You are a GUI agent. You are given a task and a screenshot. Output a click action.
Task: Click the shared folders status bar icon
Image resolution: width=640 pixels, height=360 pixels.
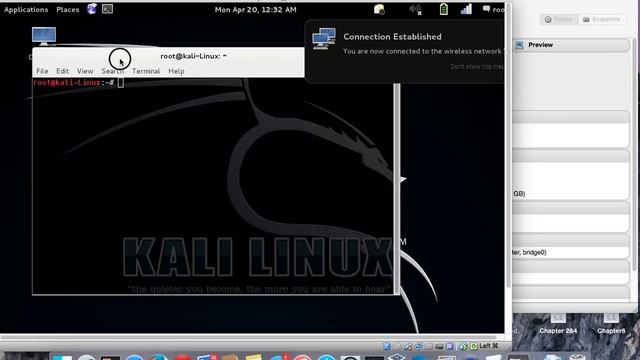tap(429, 347)
